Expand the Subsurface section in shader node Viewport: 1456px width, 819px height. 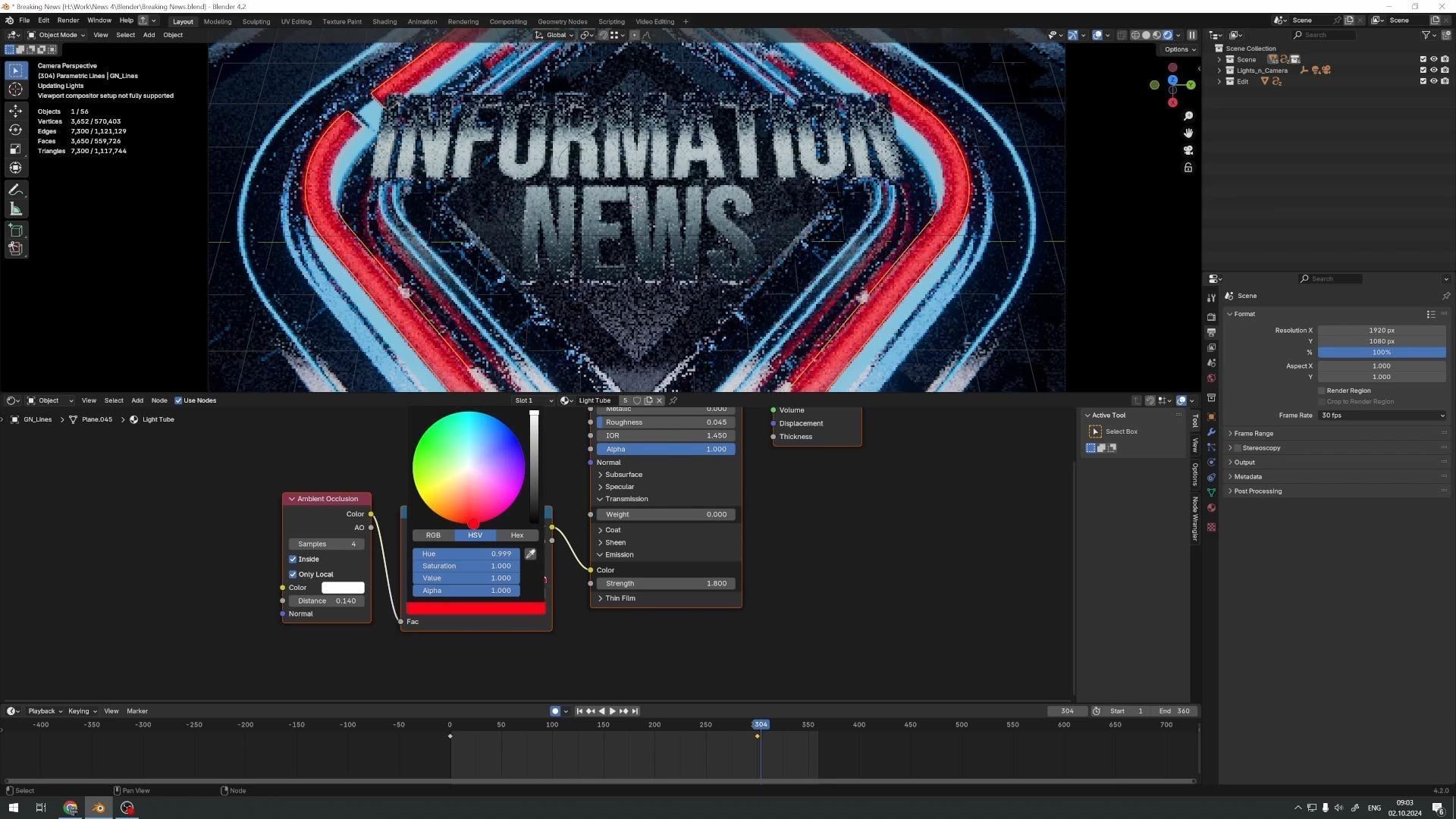click(623, 475)
